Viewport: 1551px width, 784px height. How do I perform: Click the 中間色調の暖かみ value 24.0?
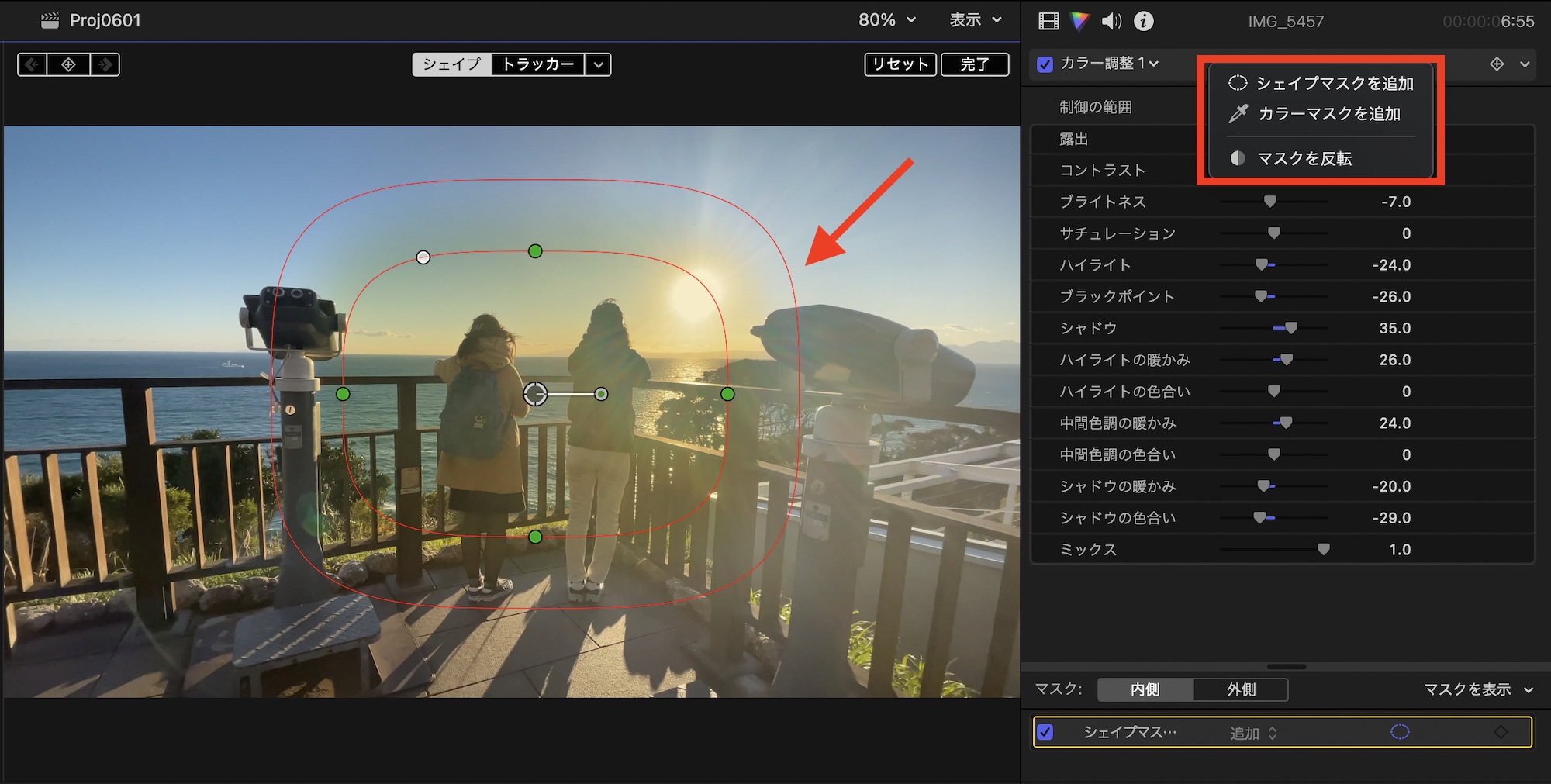(x=1395, y=423)
